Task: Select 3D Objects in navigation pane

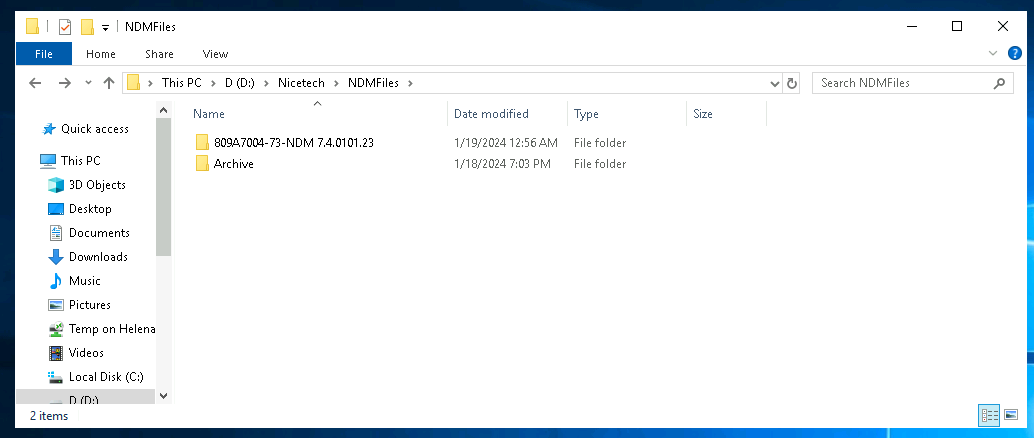Action: click(x=96, y=185)
